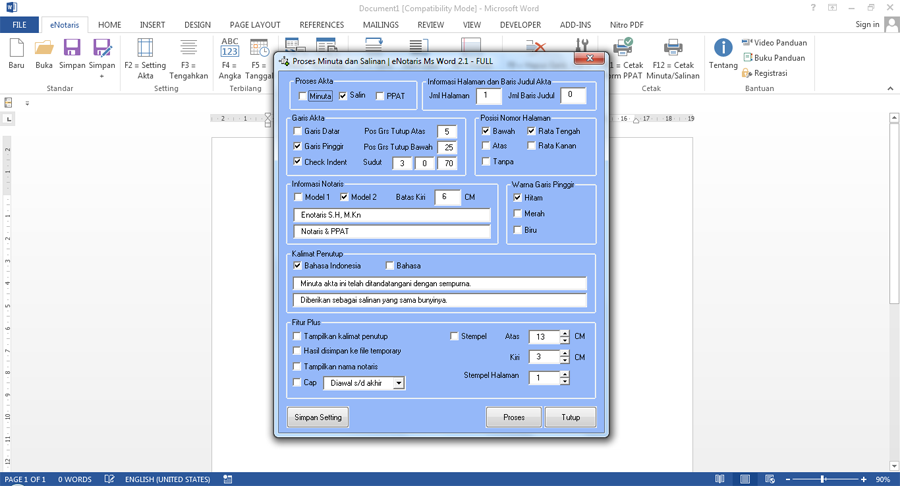Switch to INSERT tab
The height and width of the screenshot is (486, 900).
[152, 25]
